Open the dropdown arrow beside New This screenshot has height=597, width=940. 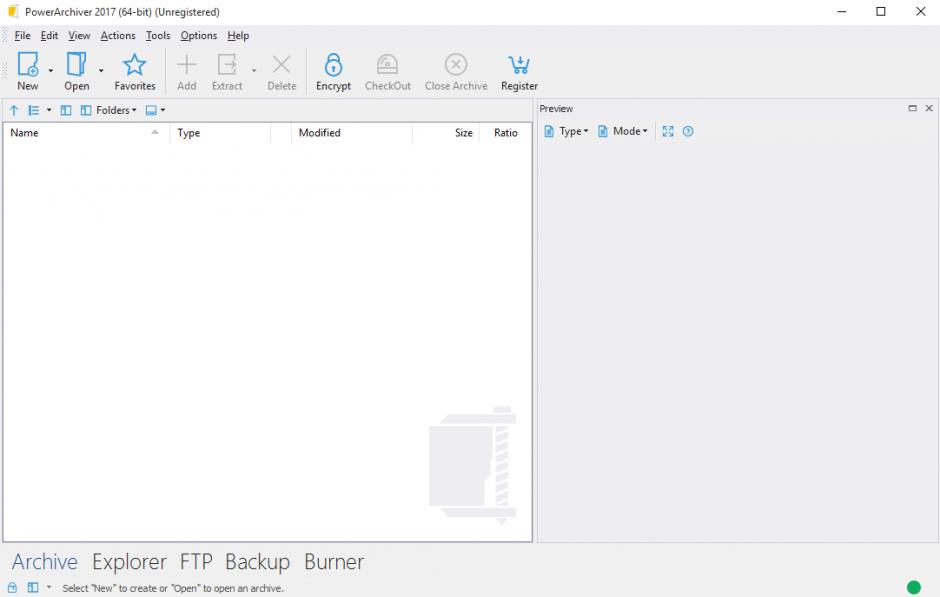pos(50,71)
